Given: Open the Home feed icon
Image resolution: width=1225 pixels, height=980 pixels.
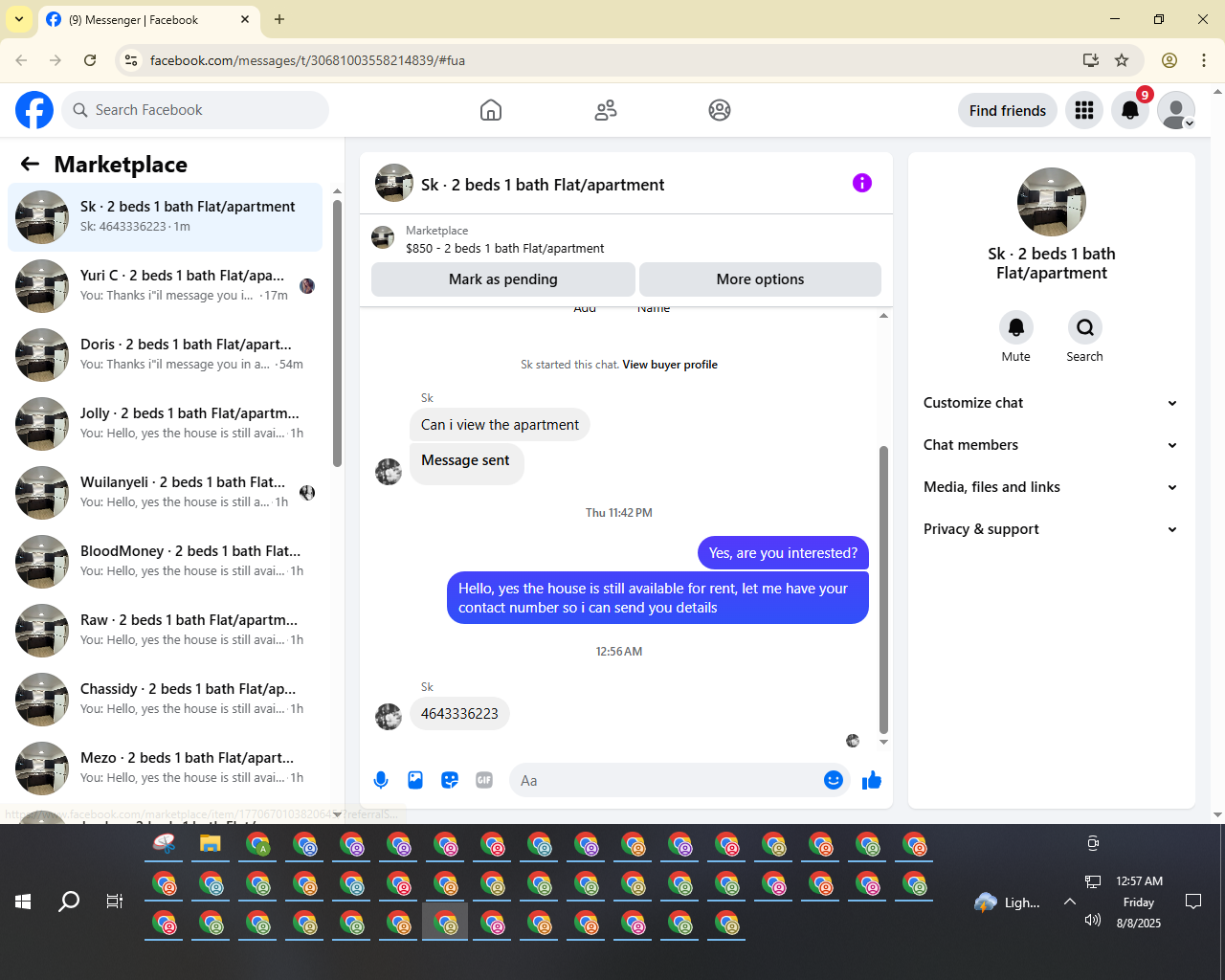Looking at the screenshot, I should point(491,110).
